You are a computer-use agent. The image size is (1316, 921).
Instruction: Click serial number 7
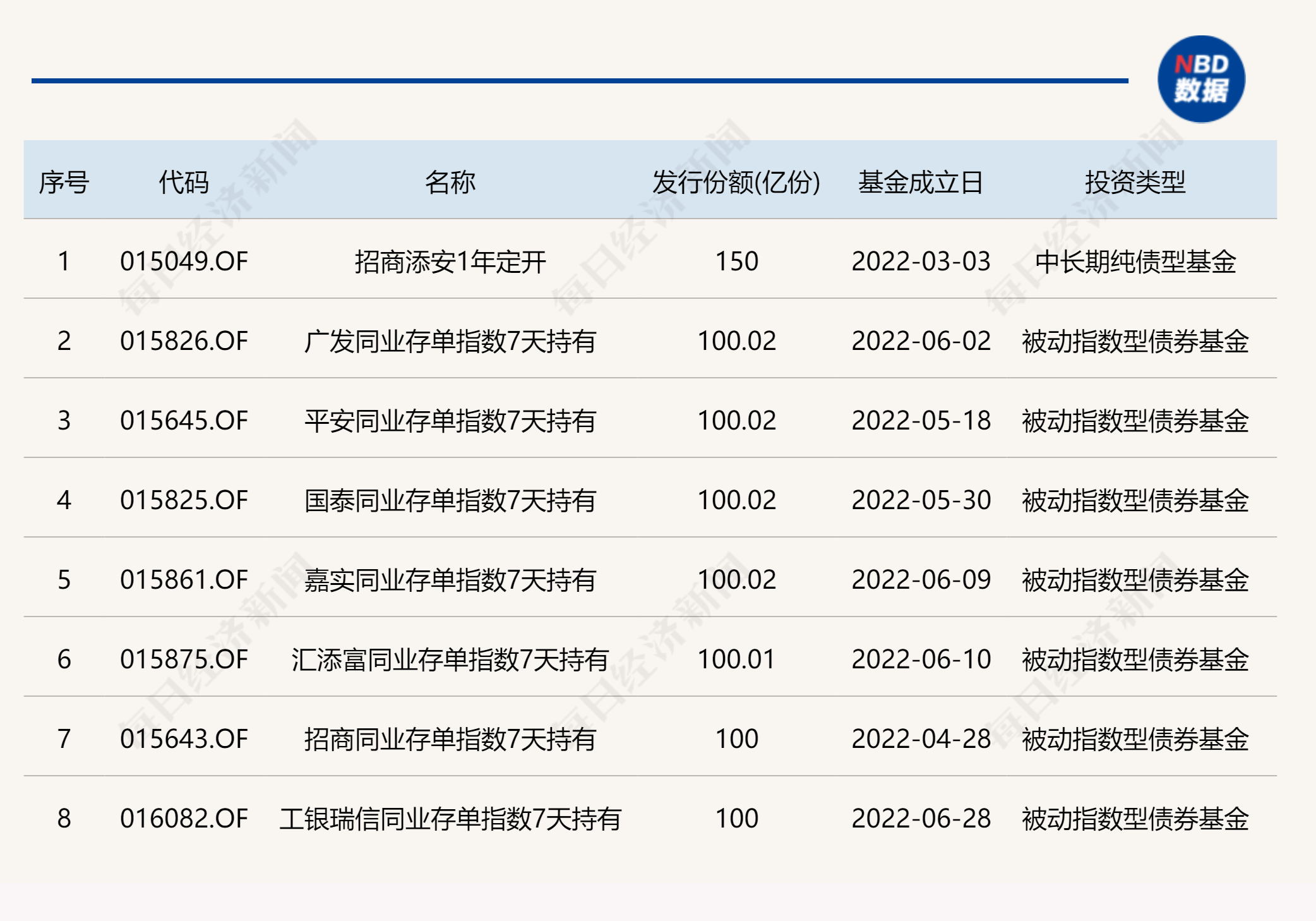click(x=64, y=739)
